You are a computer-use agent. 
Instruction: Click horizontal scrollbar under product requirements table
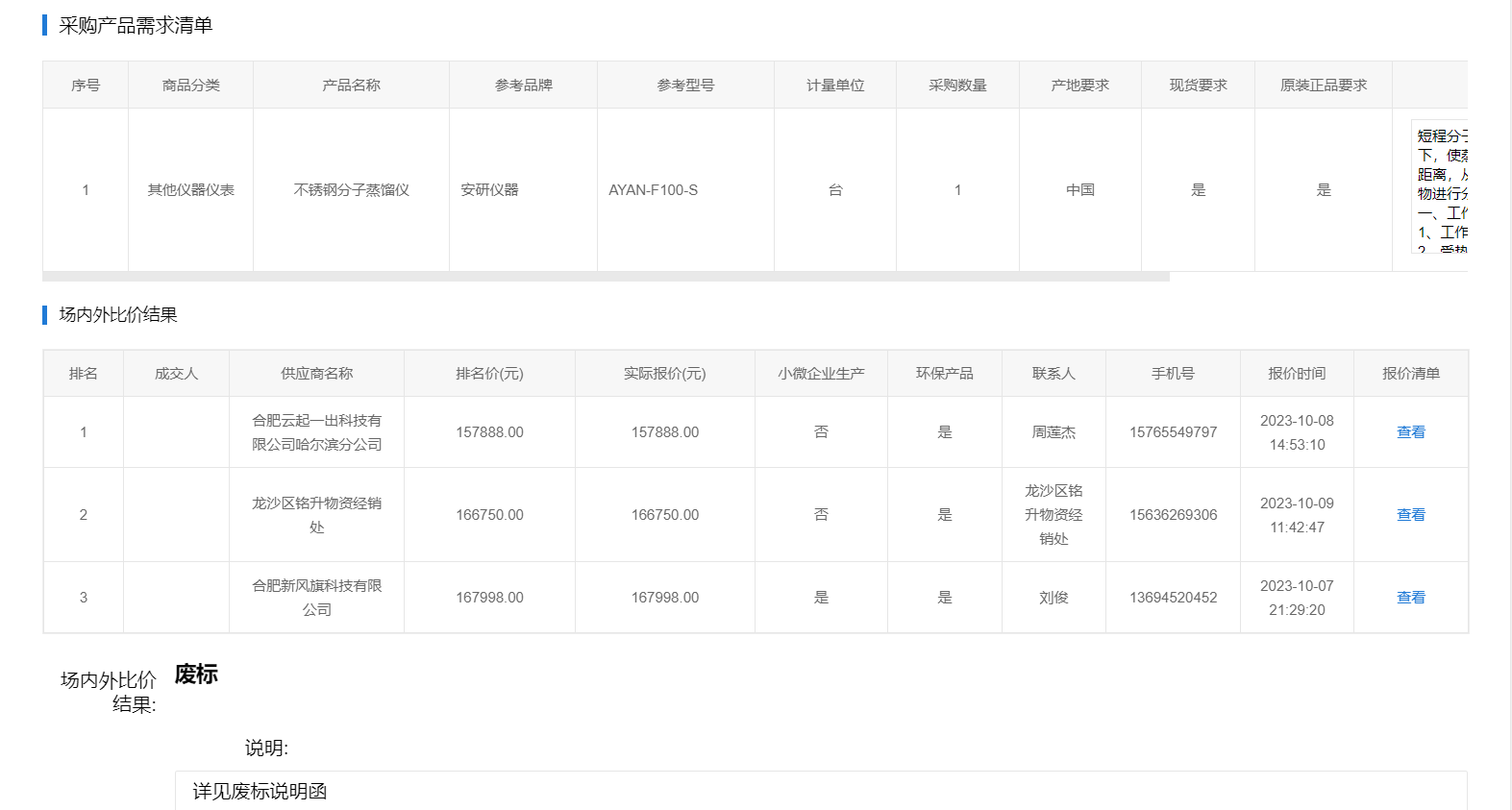tap(606, 277)
